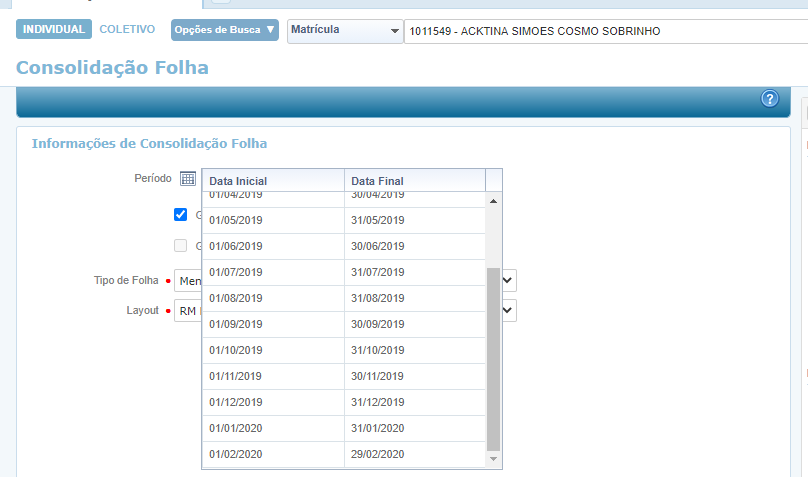Expand the Matrícula combo box

394,31
